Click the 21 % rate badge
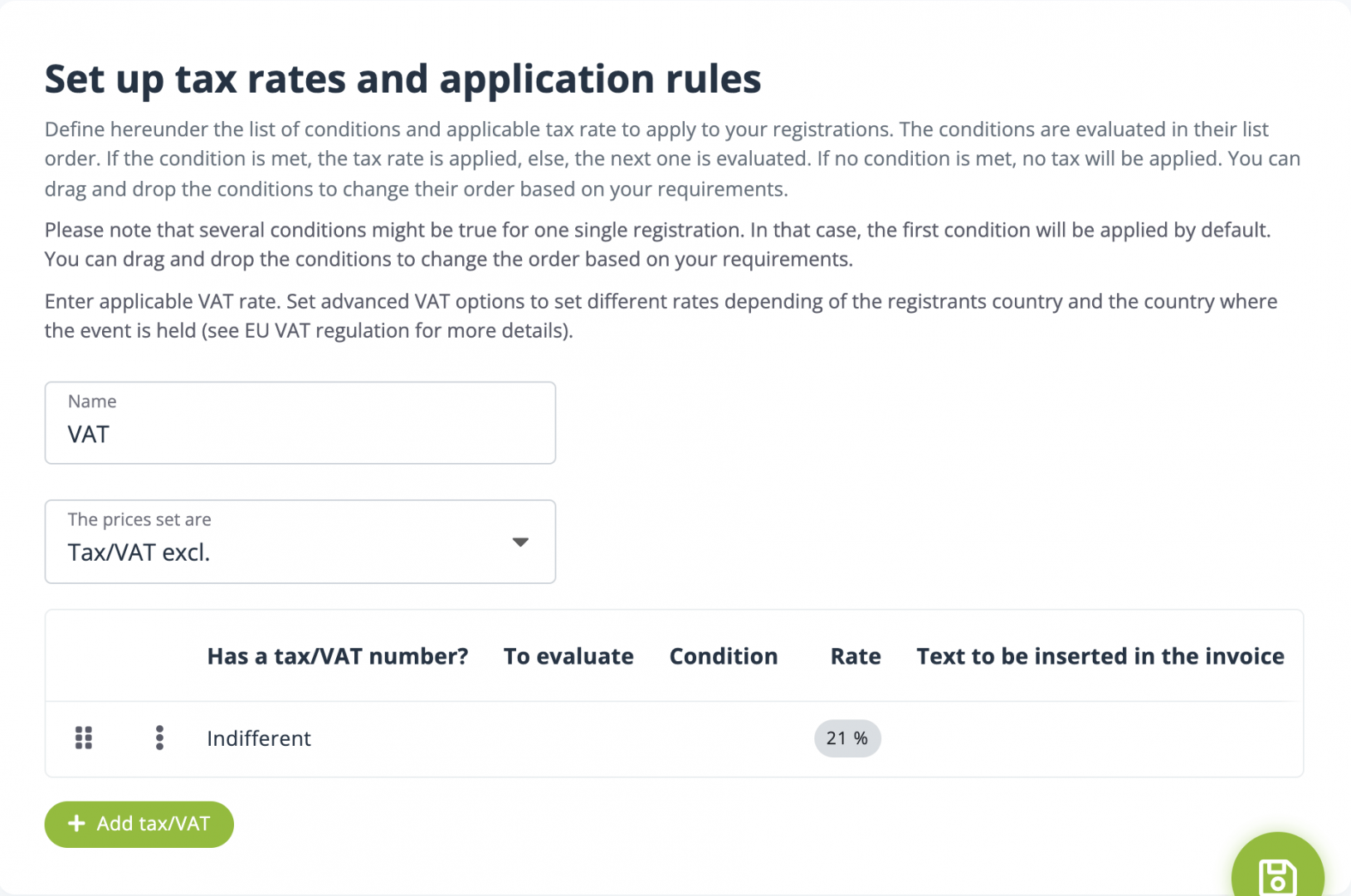Screen dimensions: 1351x896 coord(846,738)
